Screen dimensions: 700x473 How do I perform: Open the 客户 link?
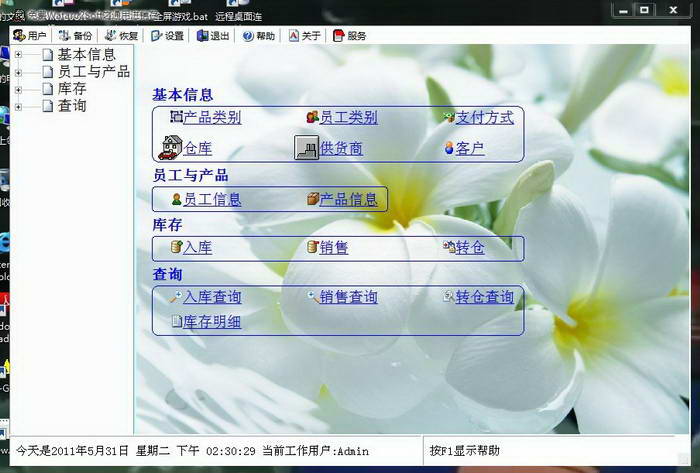point(470,148)
